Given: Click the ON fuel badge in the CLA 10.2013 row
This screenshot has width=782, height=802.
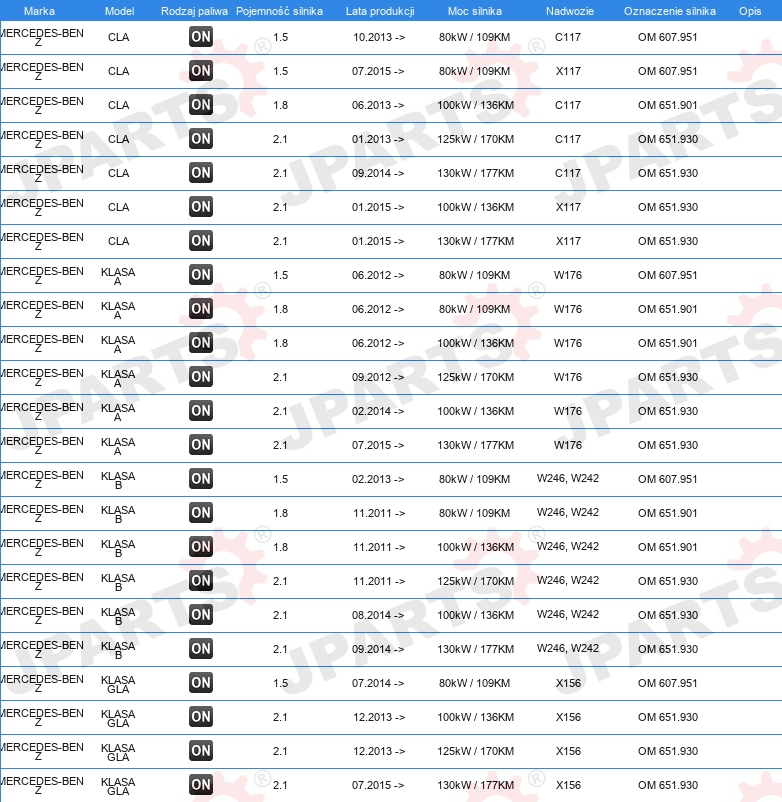Looking at the screenshot, I should pyautogui.click(x=200, y=37).
